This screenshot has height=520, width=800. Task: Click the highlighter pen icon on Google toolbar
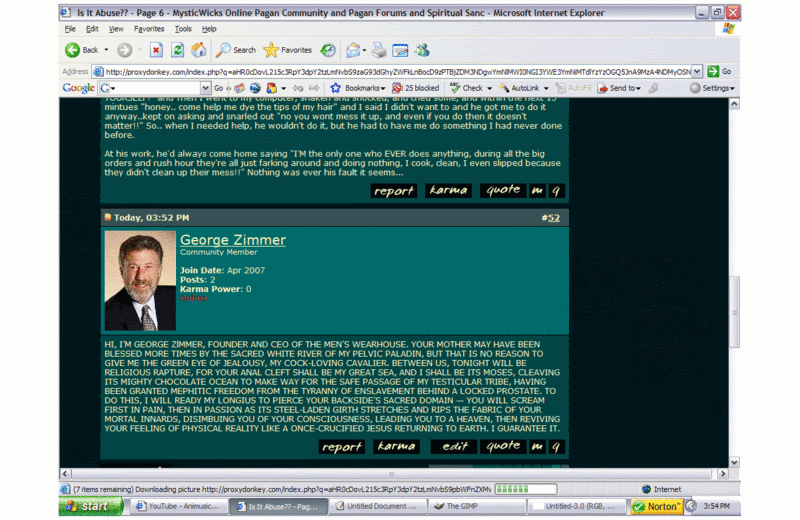point(654,88)
